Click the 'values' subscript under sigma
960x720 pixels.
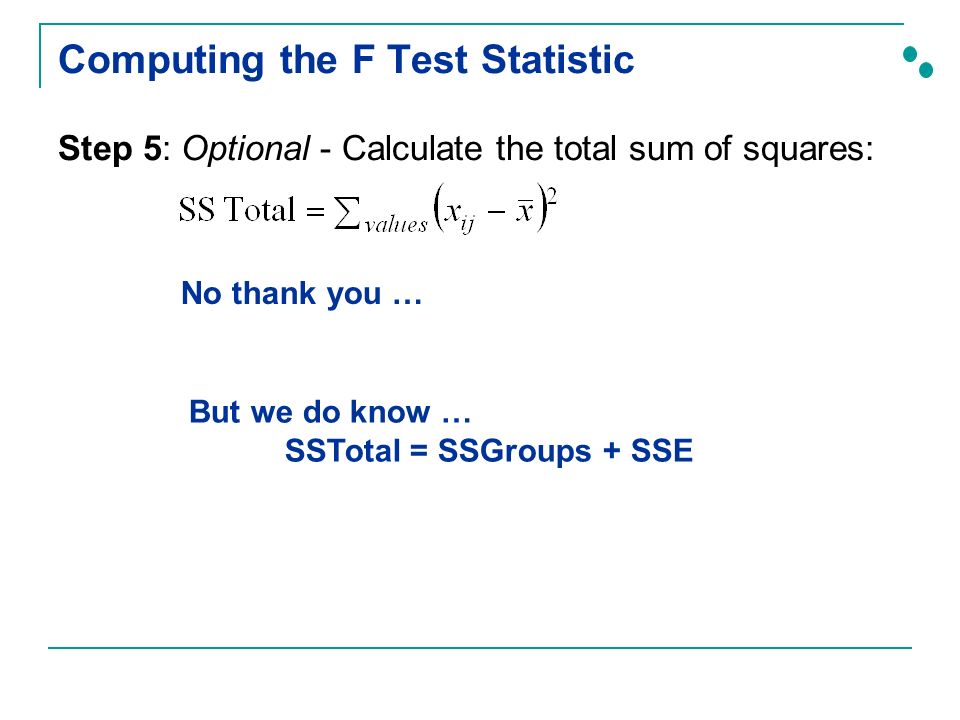(396, 225)
